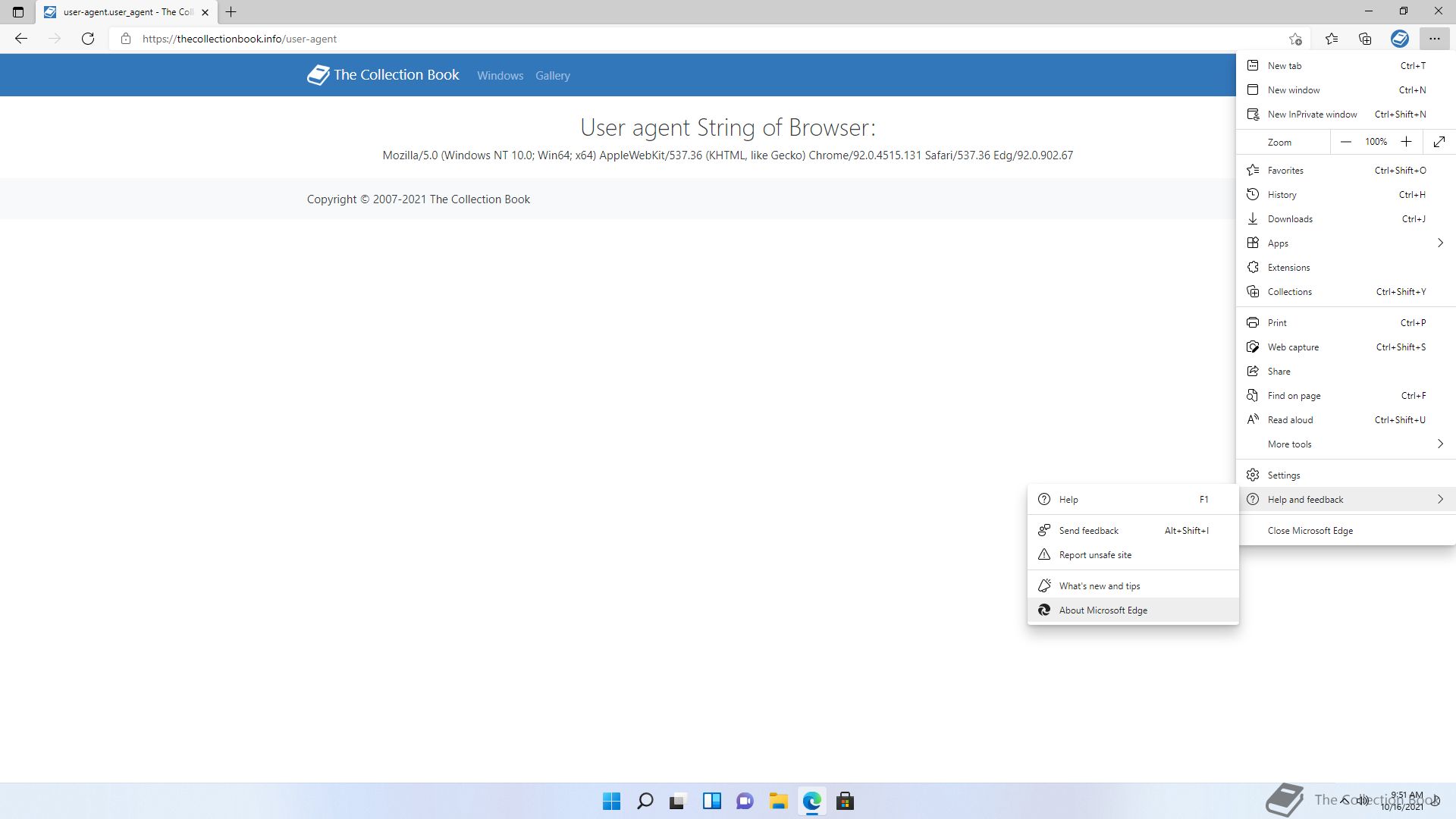Image resolution: width=1456 pixels, height=819 pixels.
Task: Open Settings from the menu
Action: click(1346, 475)
